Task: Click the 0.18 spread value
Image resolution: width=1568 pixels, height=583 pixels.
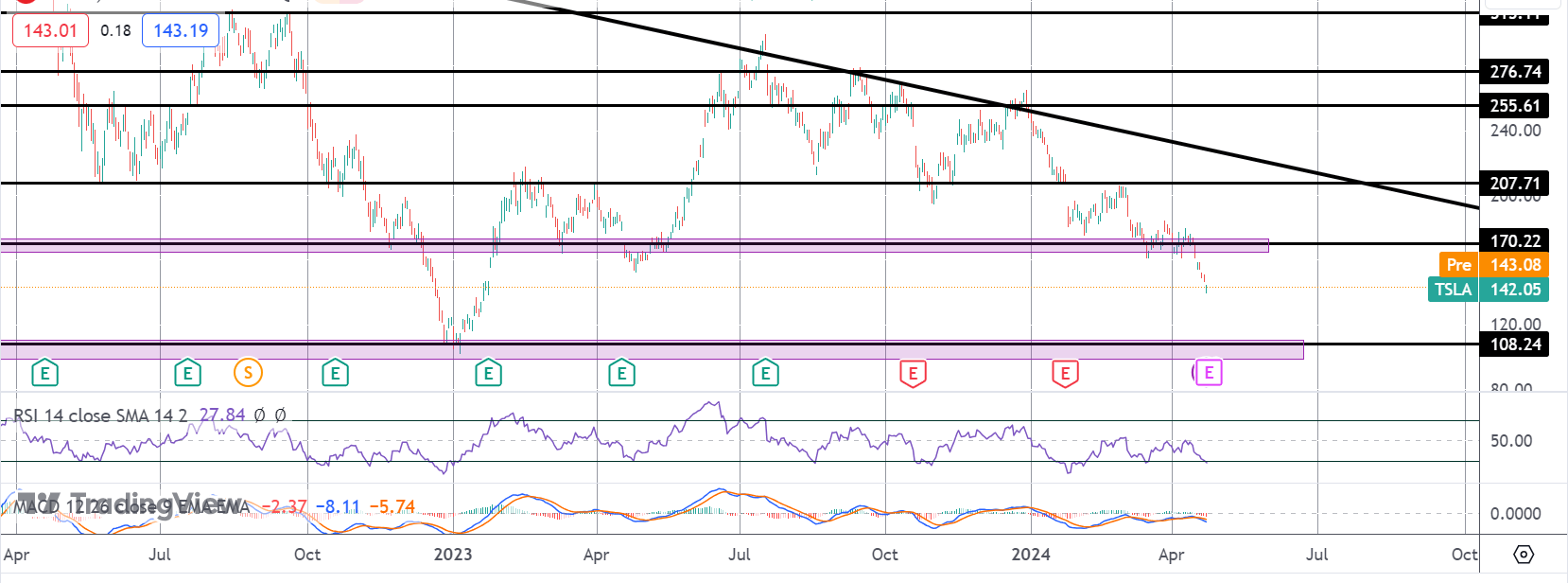Action: point(115,30)
